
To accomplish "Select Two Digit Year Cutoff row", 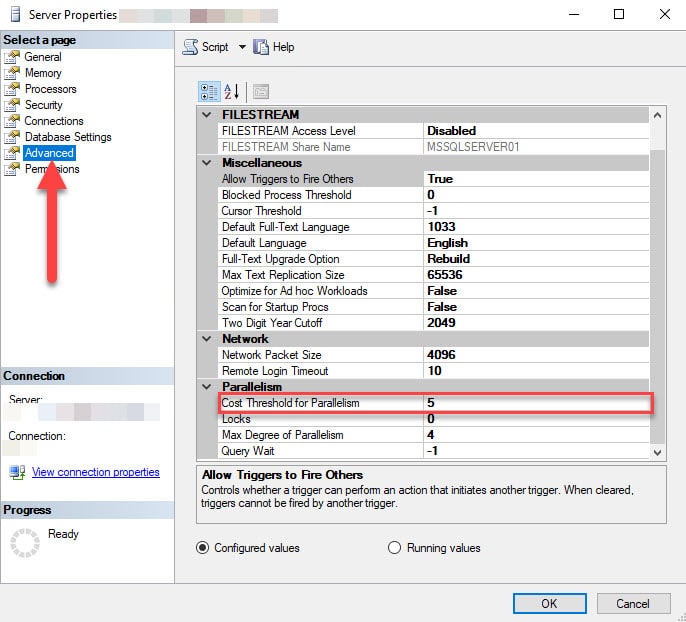I will point(433,323).
